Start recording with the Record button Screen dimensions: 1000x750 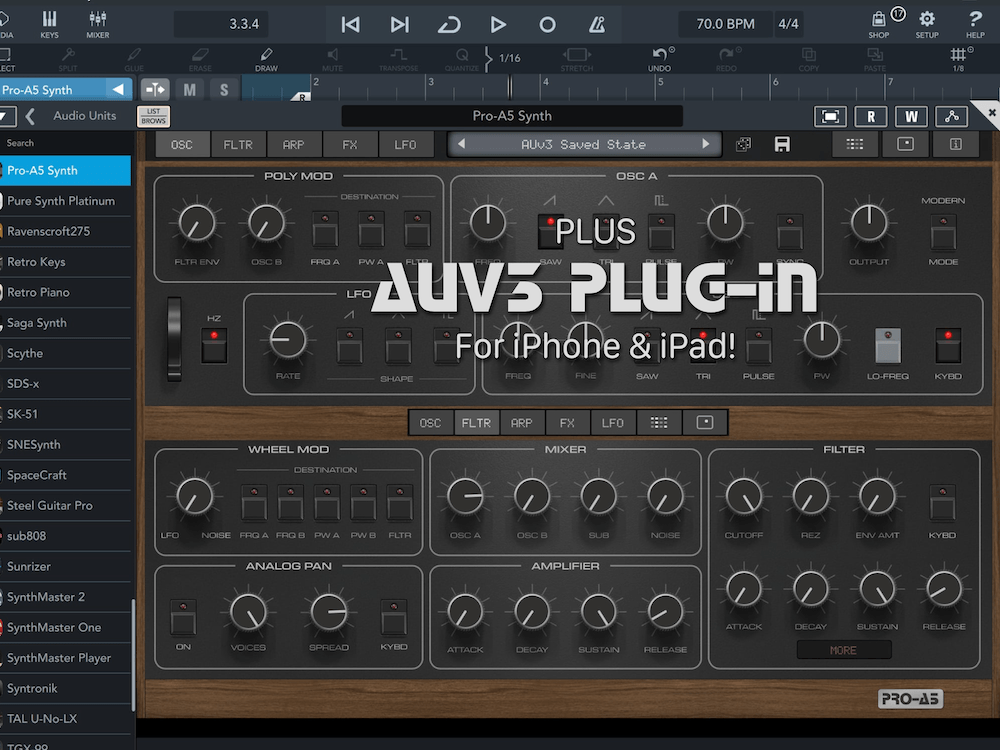pyautogui.click(x=547, y=24)
